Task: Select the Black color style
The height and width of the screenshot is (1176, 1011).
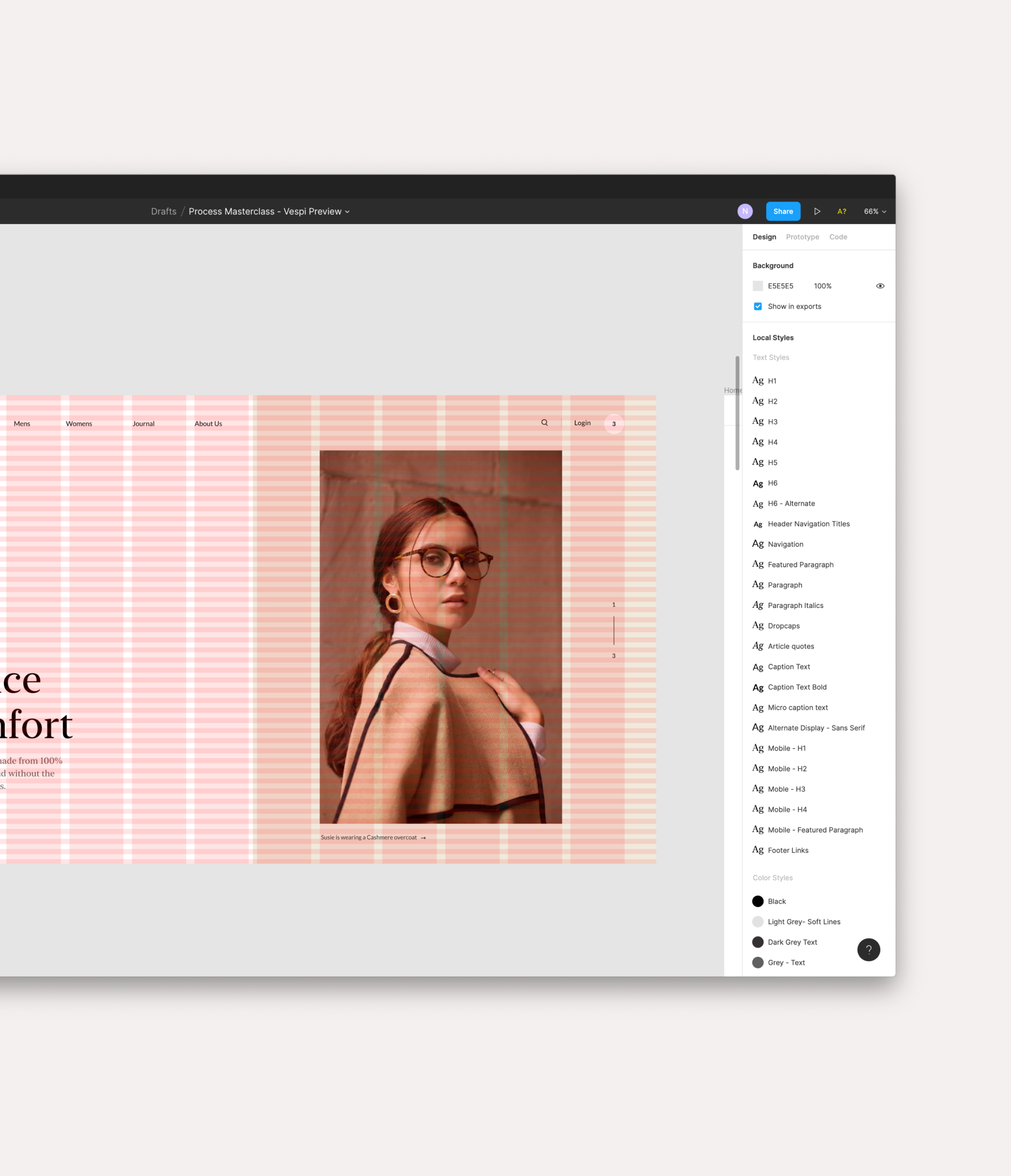Action: (x=818, y=901)
